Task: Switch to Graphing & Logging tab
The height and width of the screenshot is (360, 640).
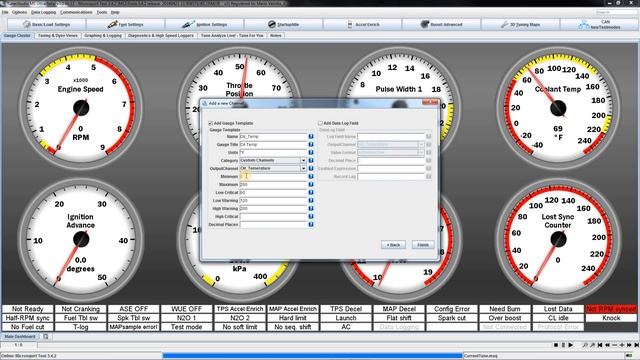Action: pyautogui.click(x=103, y=36)
